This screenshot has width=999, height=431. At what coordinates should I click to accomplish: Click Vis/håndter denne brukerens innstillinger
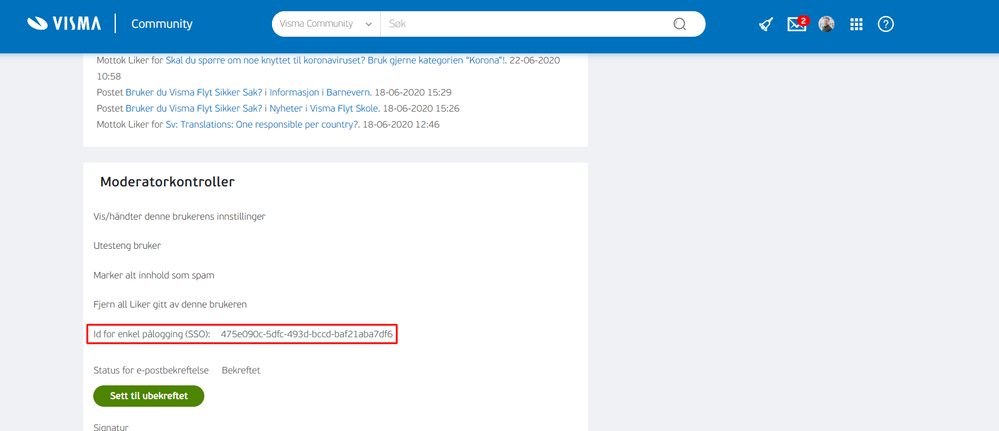[x=179, y=216]
